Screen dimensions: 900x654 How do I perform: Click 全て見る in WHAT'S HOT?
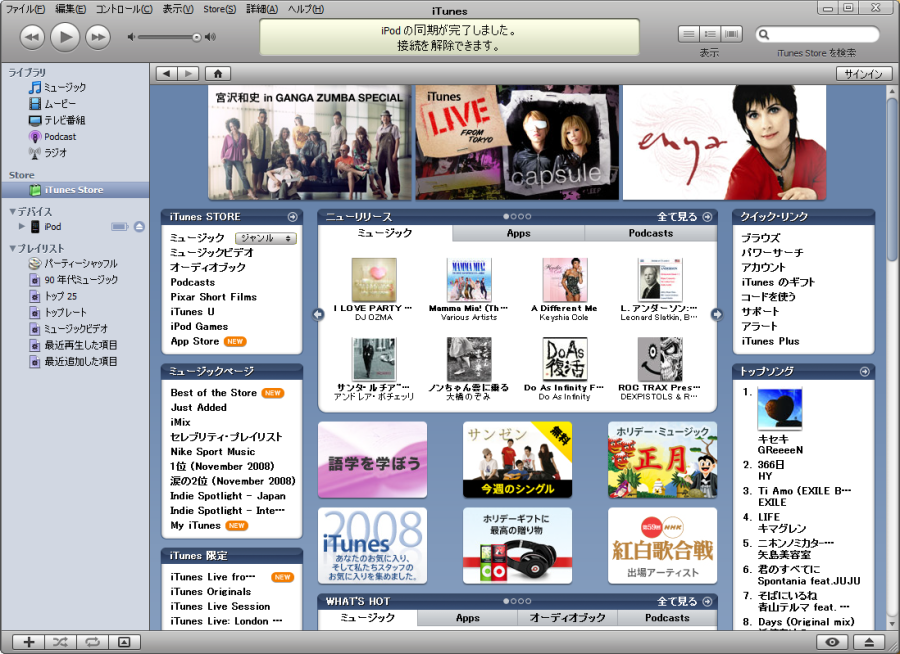(684, 601)
